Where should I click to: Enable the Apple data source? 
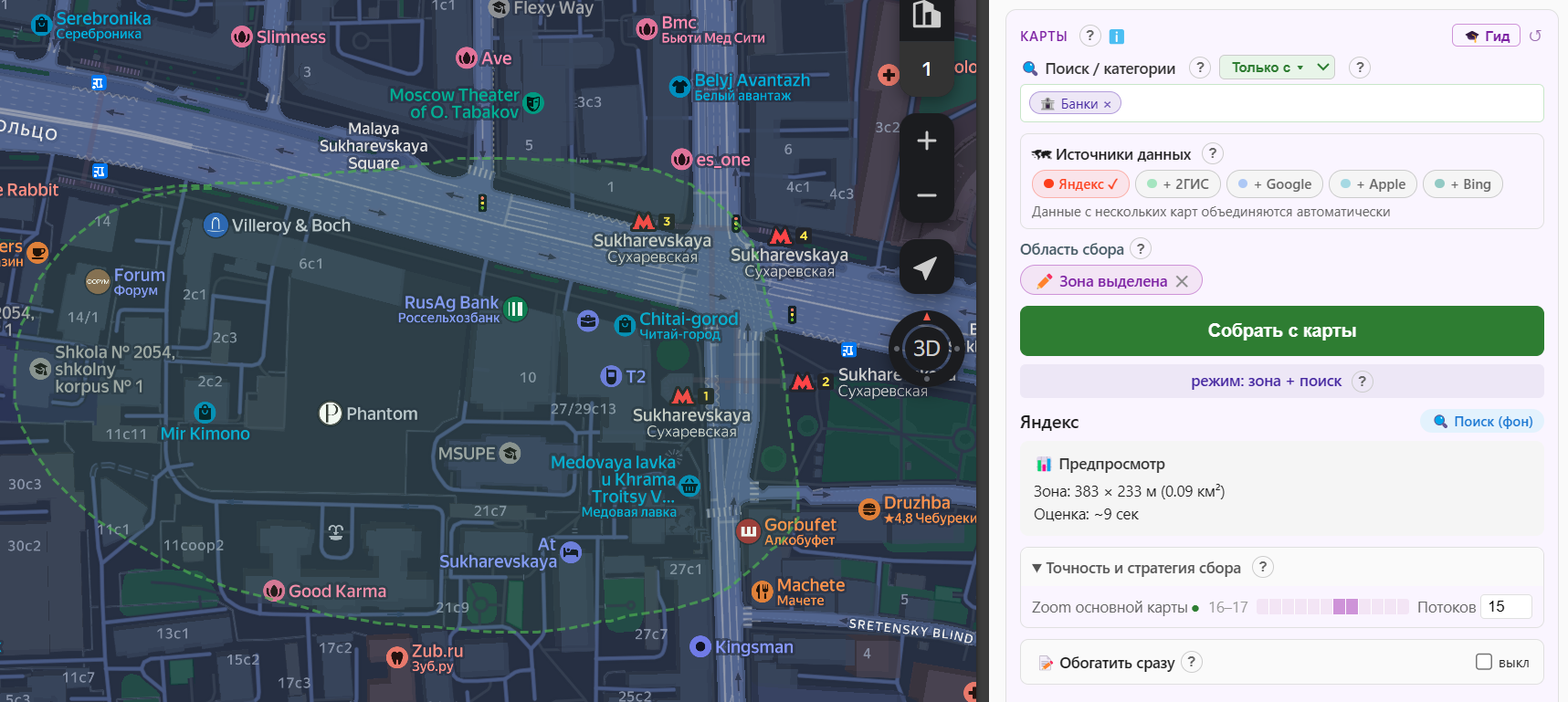coord(1373,184)
